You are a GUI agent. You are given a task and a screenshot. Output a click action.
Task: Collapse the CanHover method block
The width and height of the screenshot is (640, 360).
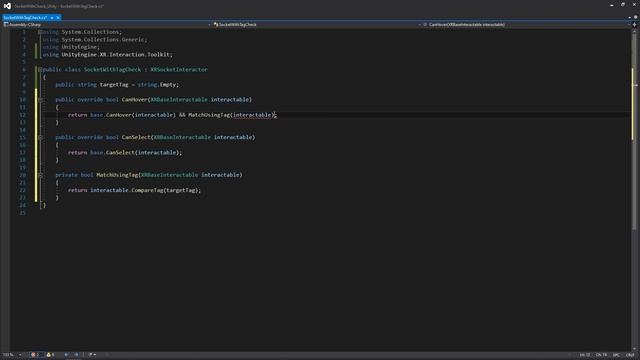point(40,100)
